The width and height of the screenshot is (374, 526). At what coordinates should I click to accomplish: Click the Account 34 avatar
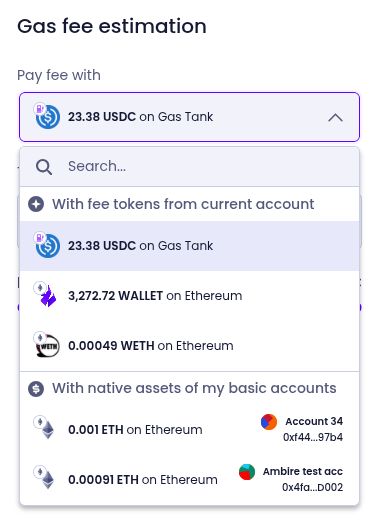coord(269,422)
